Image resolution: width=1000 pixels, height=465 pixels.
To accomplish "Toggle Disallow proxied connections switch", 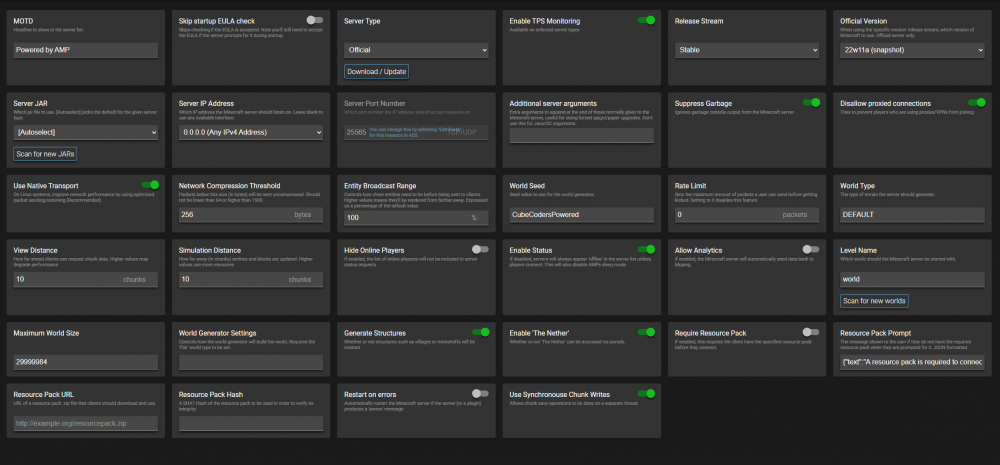I will click(977, 102).
